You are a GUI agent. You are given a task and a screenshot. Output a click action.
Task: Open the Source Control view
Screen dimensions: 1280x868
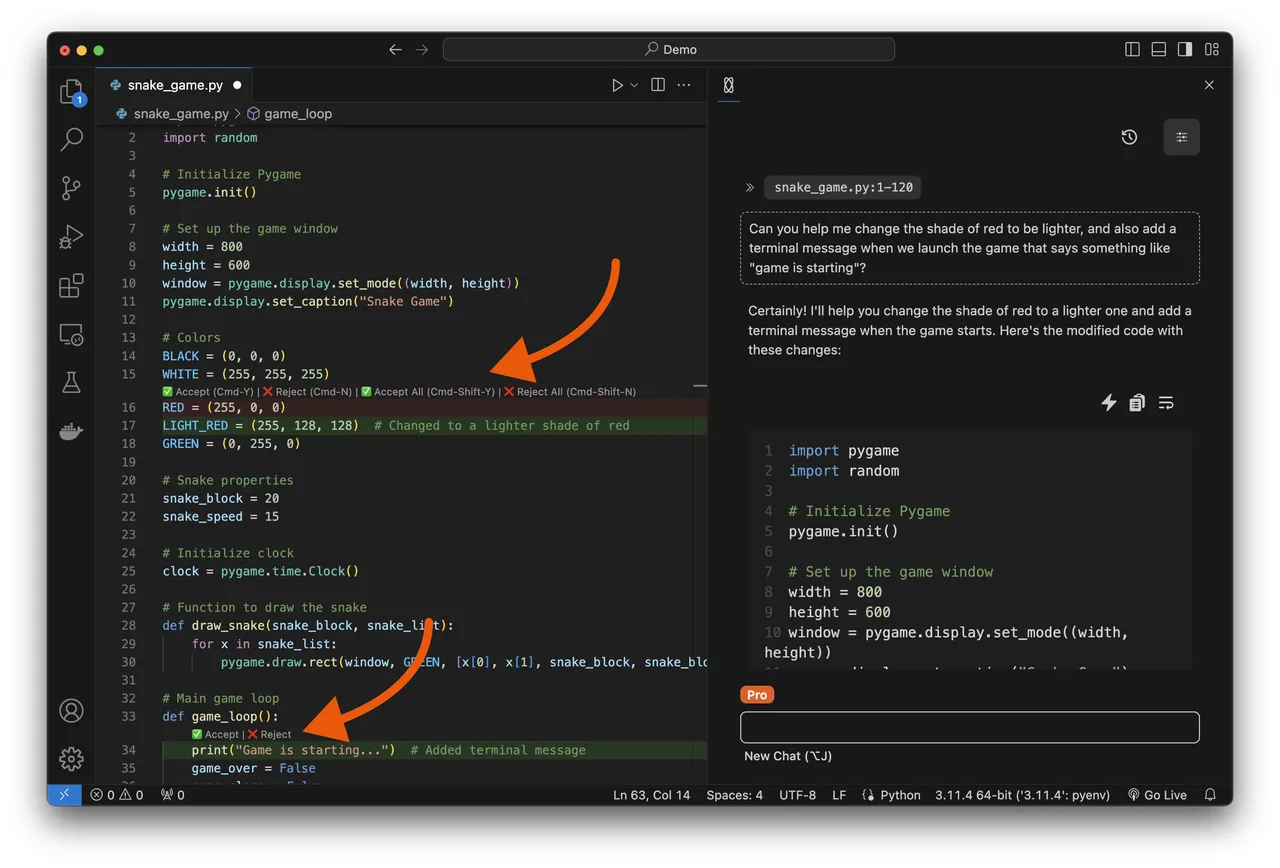pyautogui.click(x=71, y=187)
